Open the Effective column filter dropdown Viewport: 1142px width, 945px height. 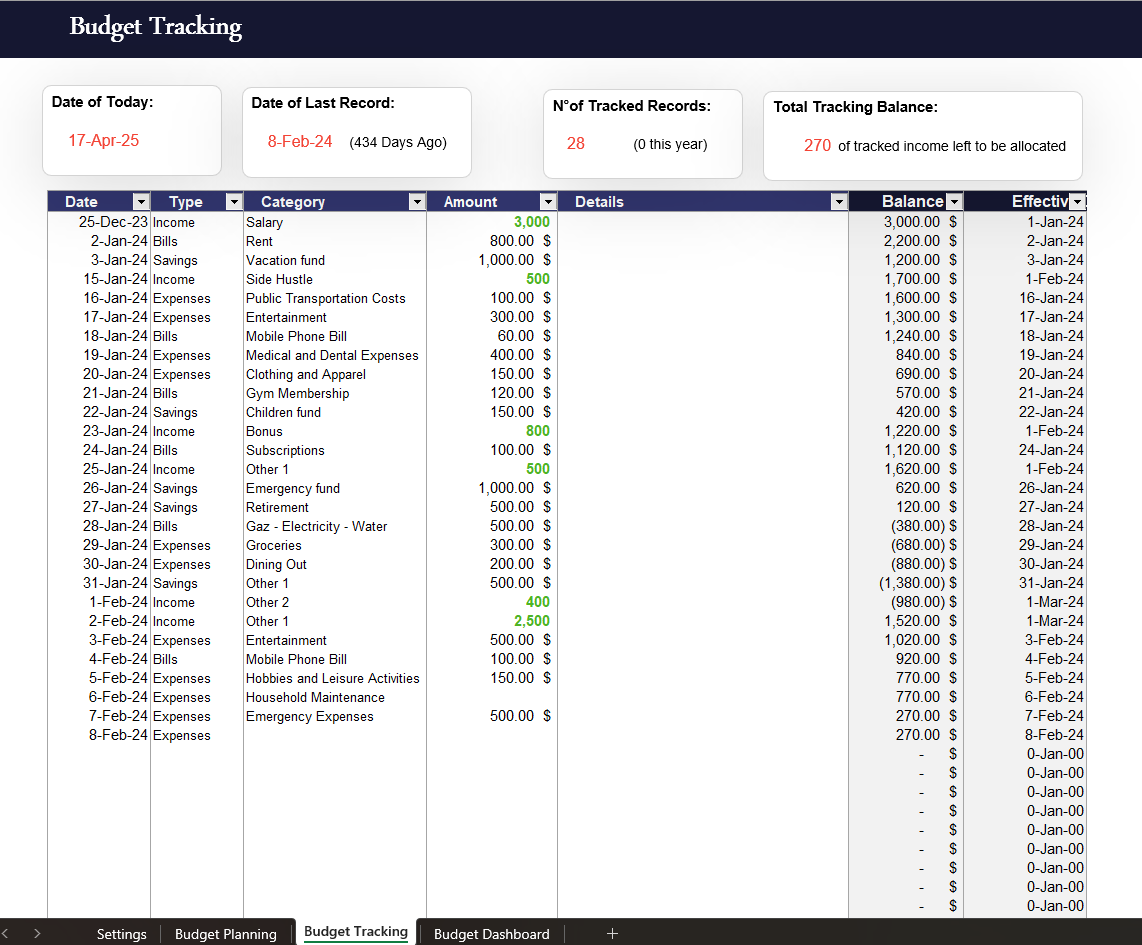point(1078,201)
